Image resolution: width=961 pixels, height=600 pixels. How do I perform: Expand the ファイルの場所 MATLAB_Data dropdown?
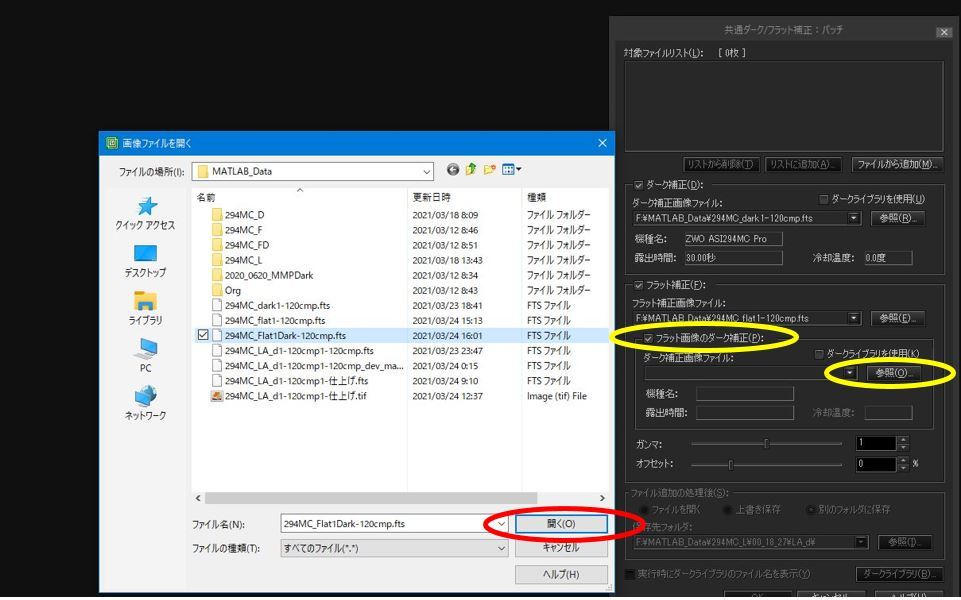click(x=427, y=171)
